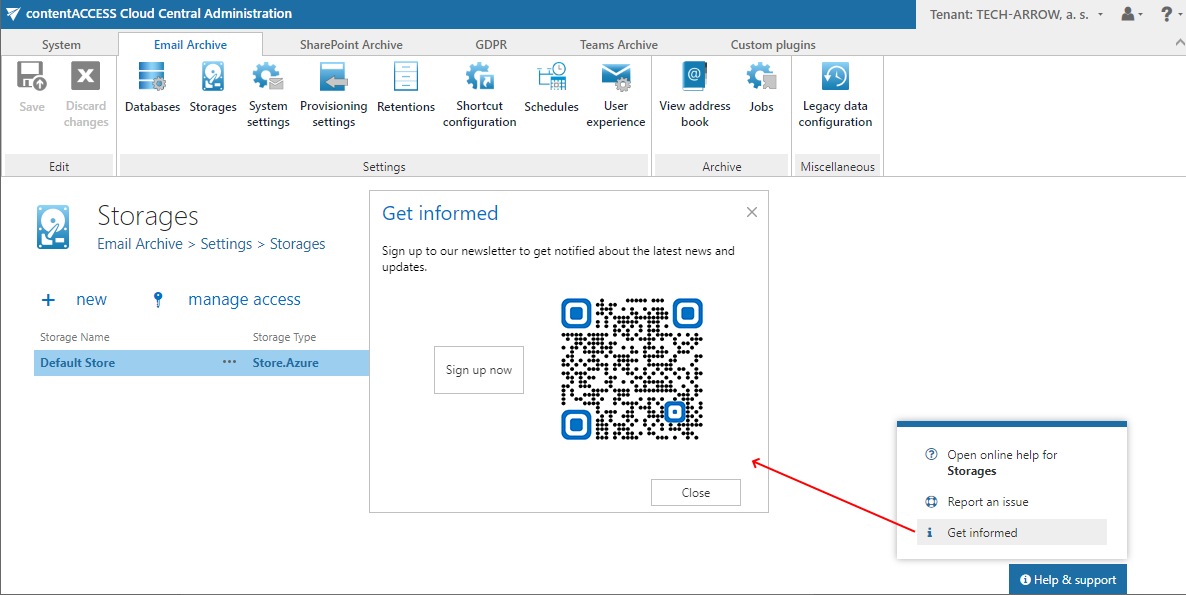Expand the help question mark menu
1186x595 pixels.
pos(1167,14)
